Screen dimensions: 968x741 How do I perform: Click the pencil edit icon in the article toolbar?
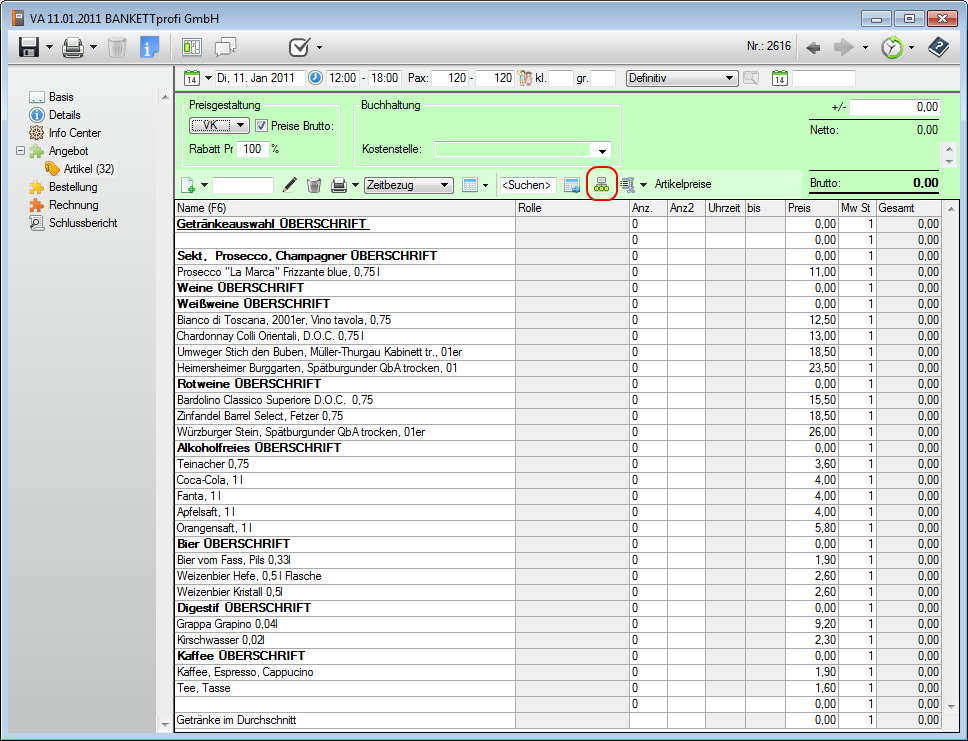[x=290, y=185]
